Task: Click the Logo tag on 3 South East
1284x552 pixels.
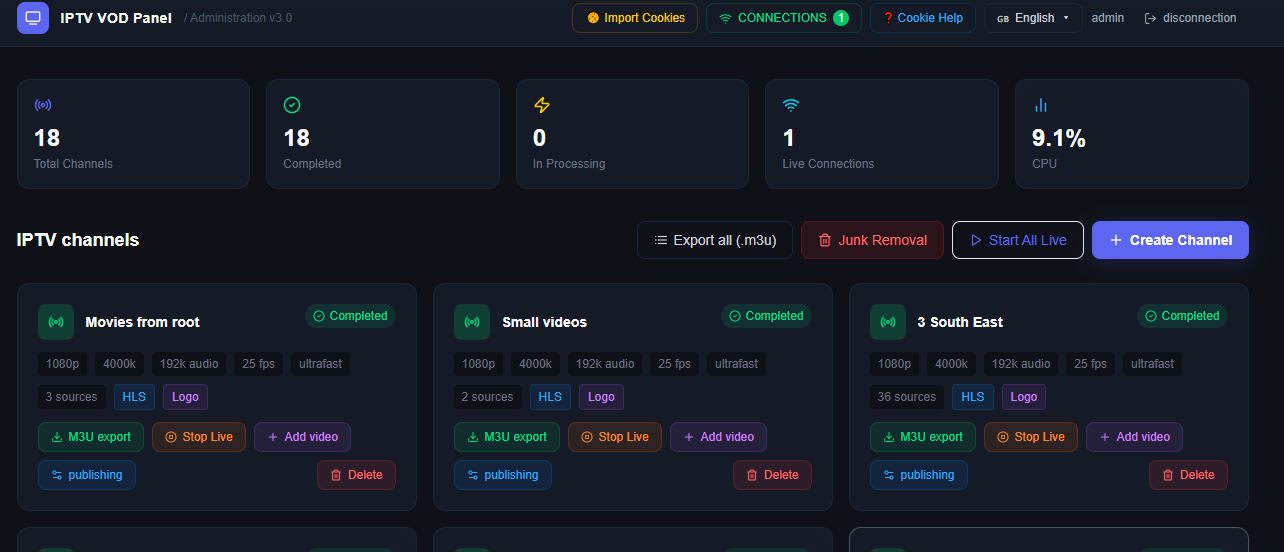Action: [x=1024, y=397]
